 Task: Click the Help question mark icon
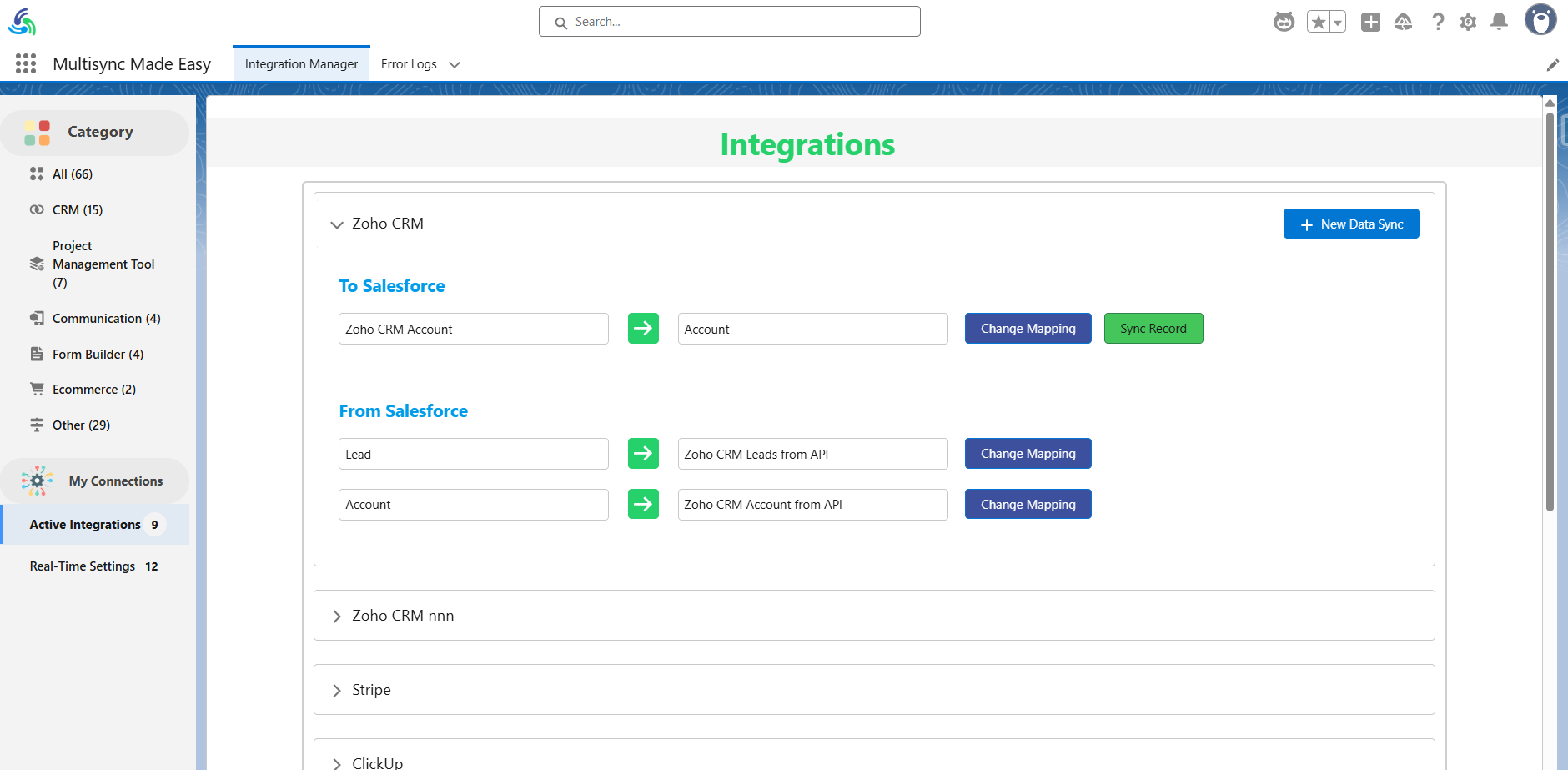tap(1437, 22)
